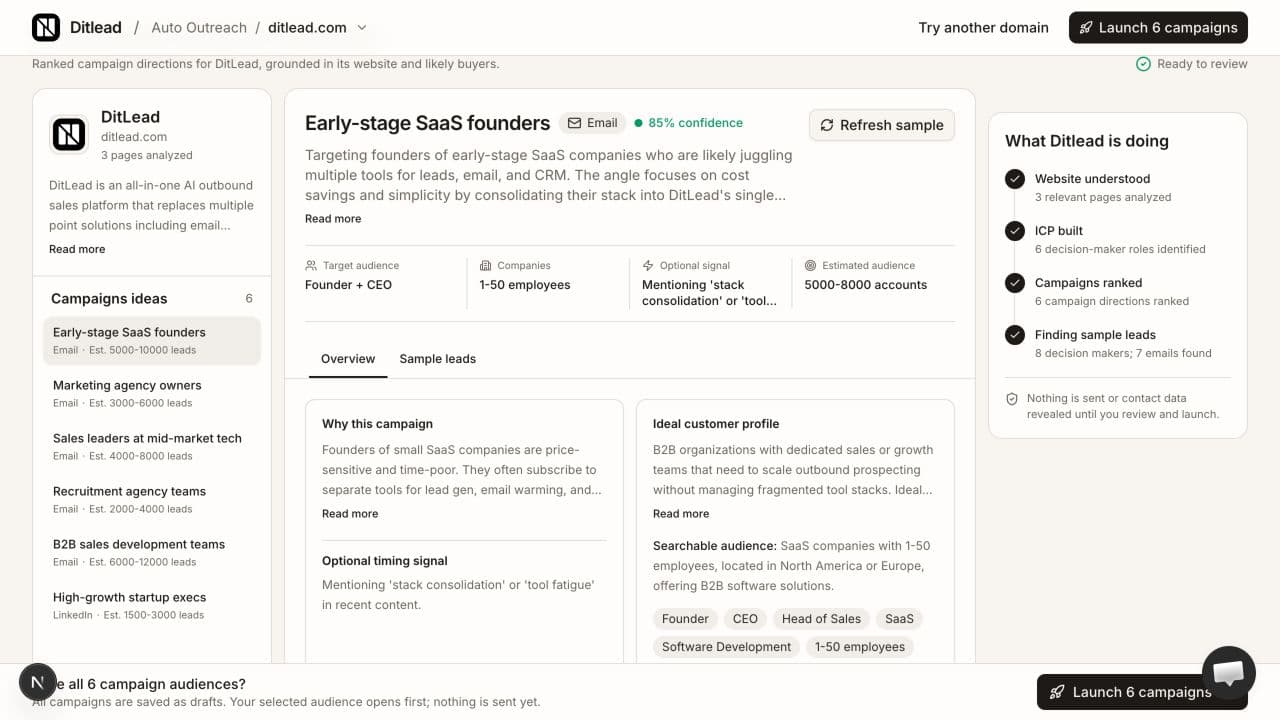Click the round N badge in the bottom bar
Screen dimensions: 1280x720
click(37, 682)
